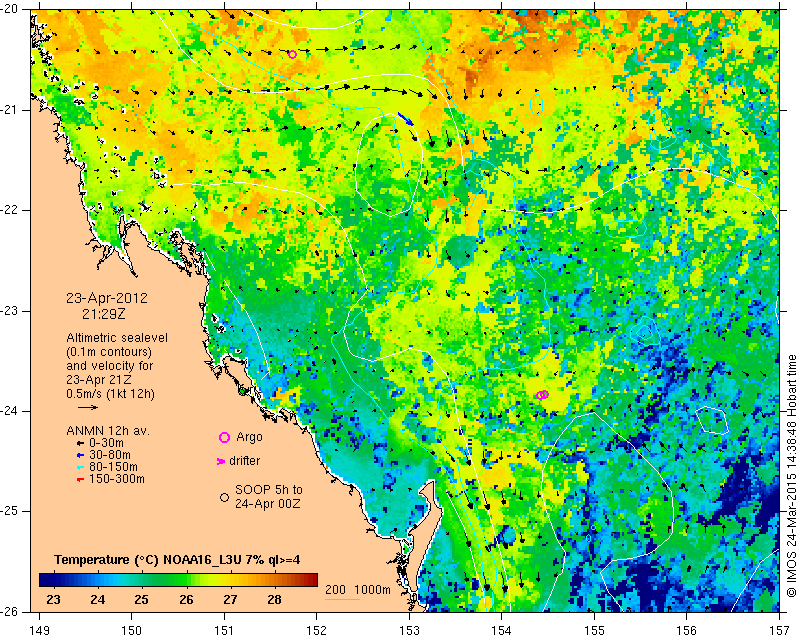Click the blue 30-80m arrow legend symbol
The image size is (800, 640).
click(80, 455)
